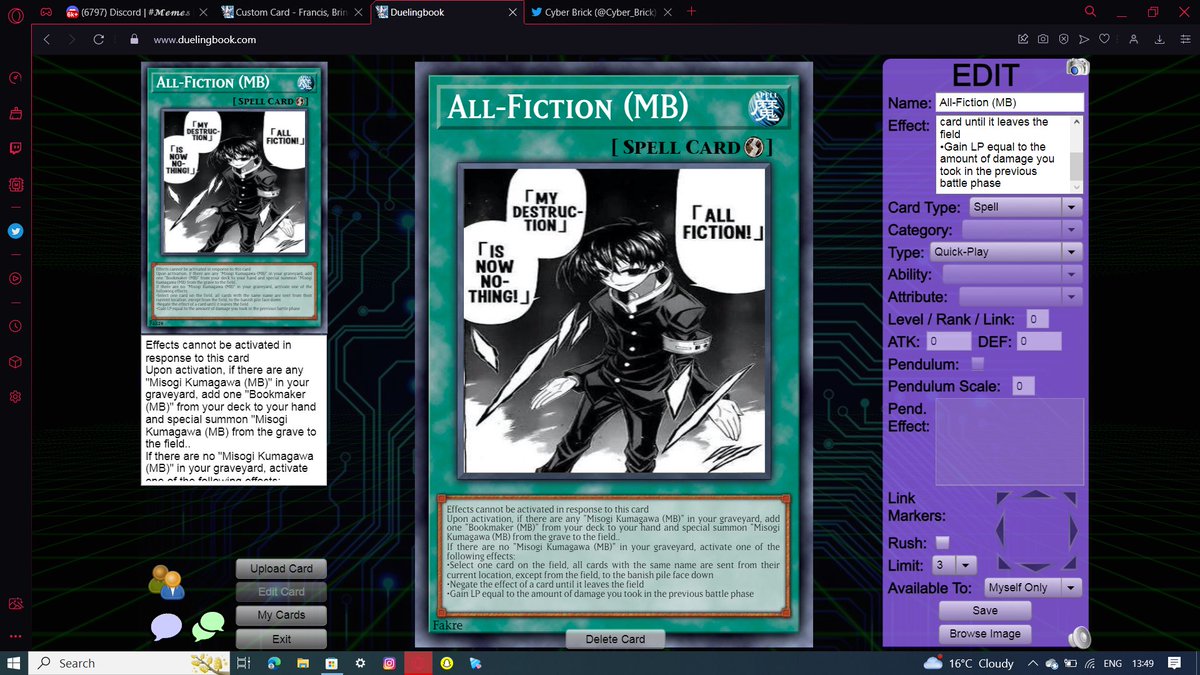
Task: Toggle the Rush checkbox
Action: click(942, 542)
